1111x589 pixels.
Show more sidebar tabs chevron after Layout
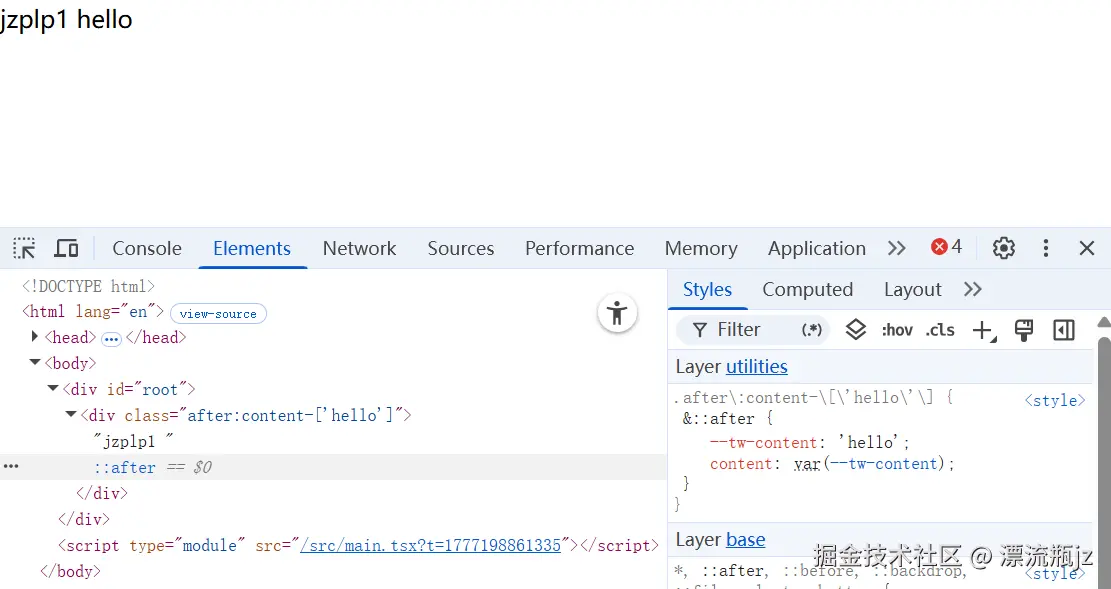[973, 289]
